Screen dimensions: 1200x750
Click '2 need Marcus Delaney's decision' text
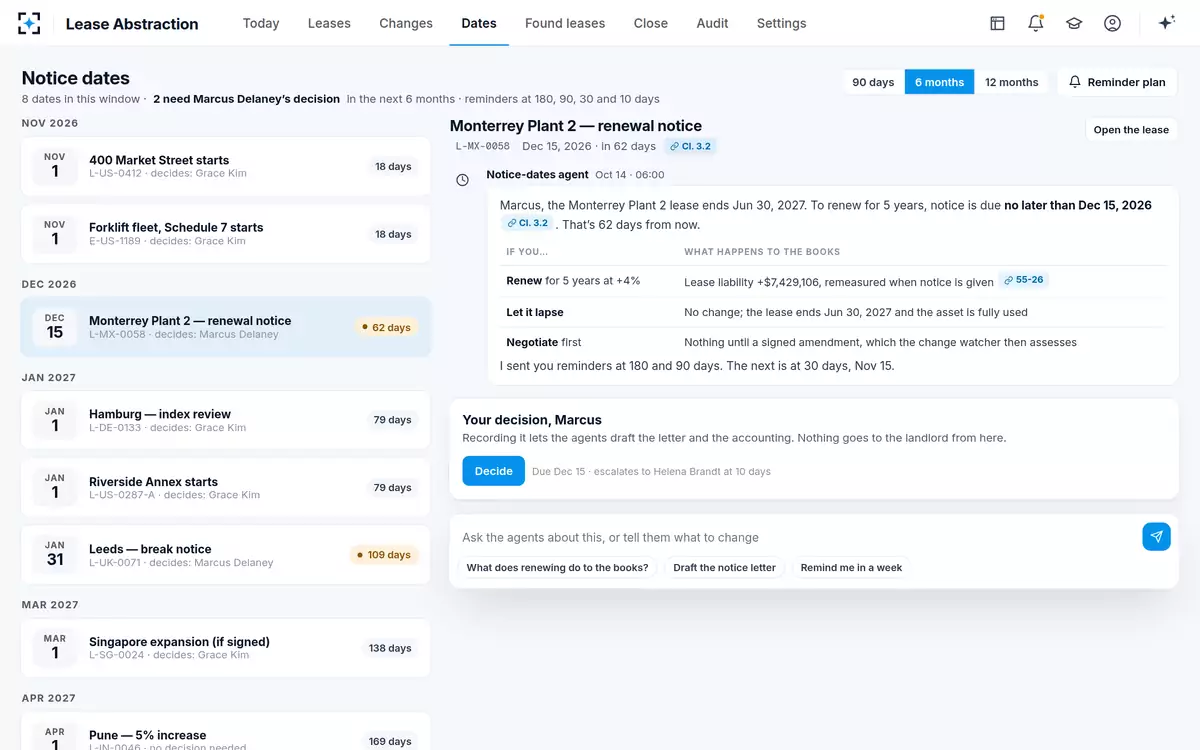coord(246,99)
